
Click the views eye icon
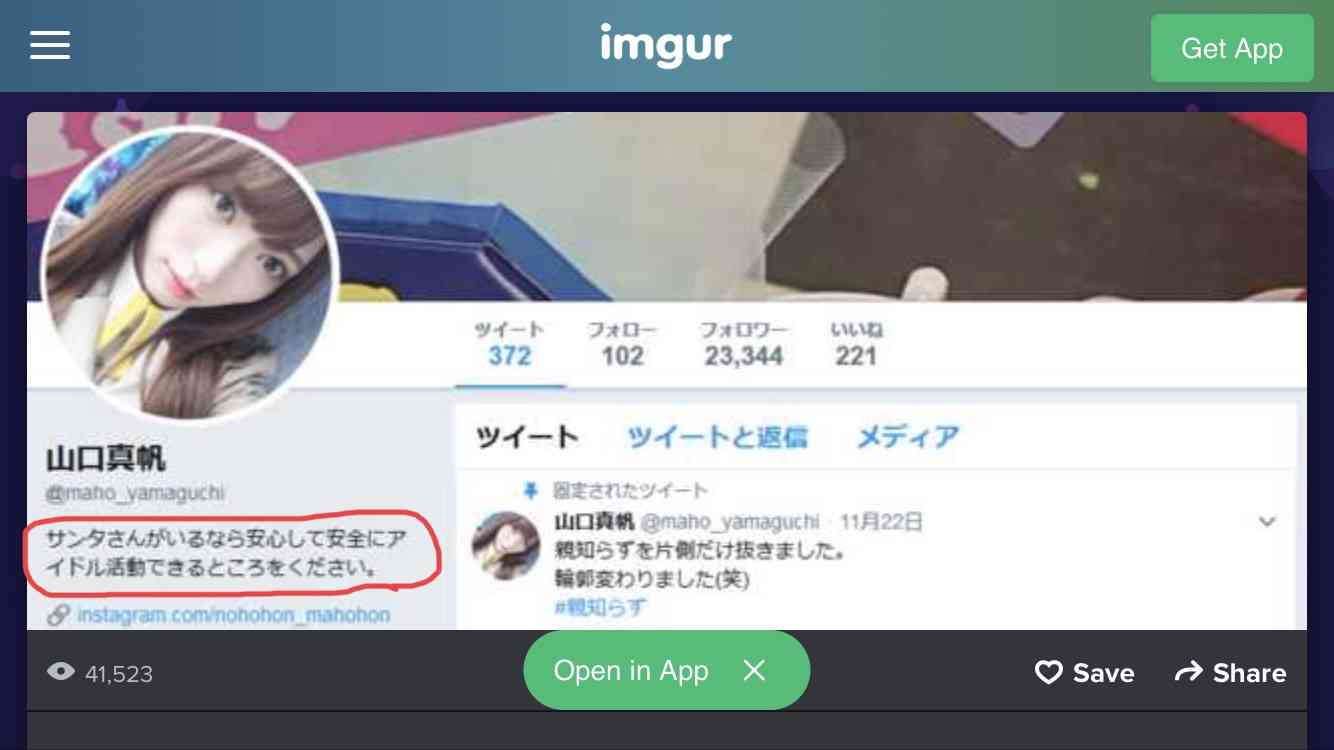[x=61, y=672]
